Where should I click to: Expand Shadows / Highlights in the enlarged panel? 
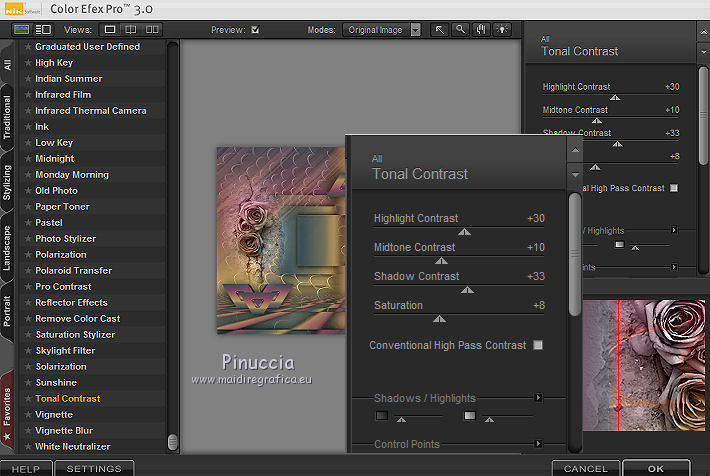coord(538,398)
